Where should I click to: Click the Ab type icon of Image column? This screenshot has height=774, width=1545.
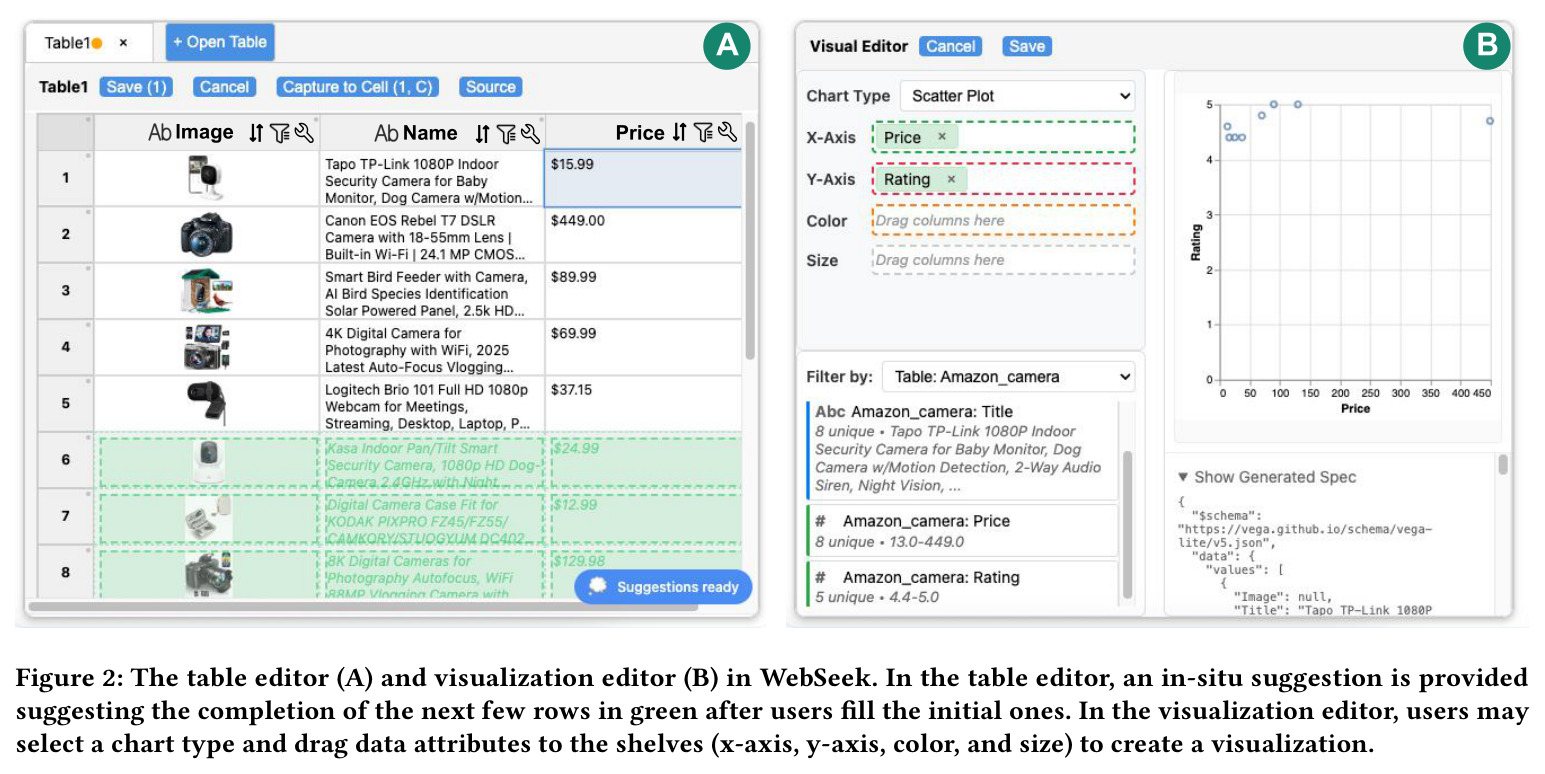pos(160,133)
